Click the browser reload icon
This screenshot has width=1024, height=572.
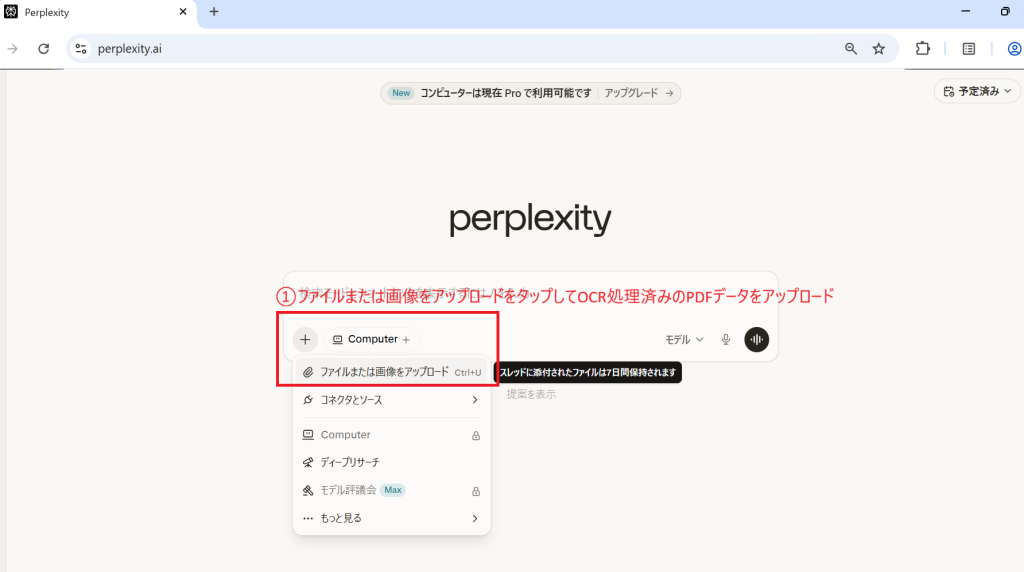click(x=44, y=48)
